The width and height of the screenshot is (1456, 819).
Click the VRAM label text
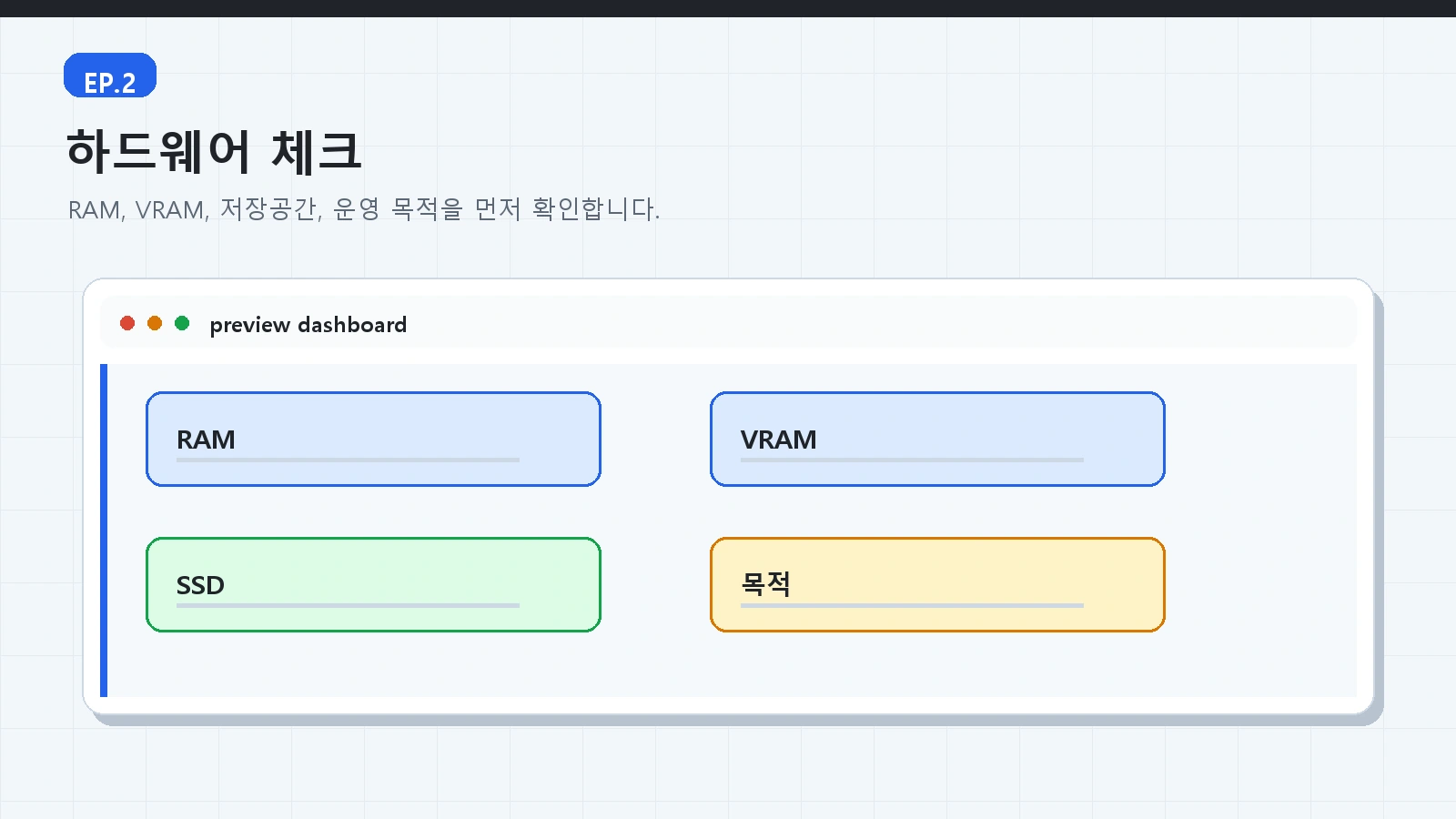pos(778,440)
